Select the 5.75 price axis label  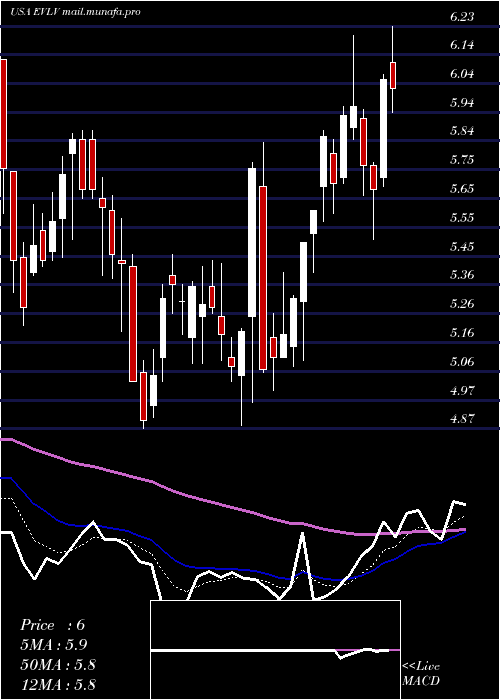pos(462,160)
